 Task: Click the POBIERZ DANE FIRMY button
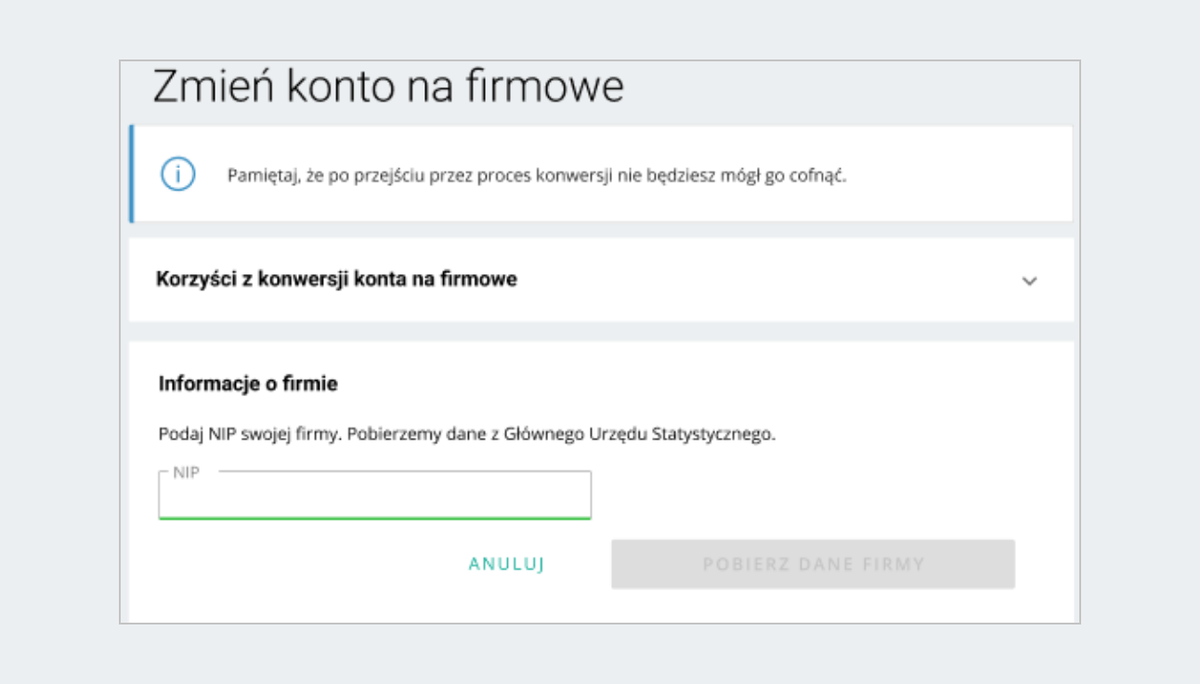click(813, 564)
